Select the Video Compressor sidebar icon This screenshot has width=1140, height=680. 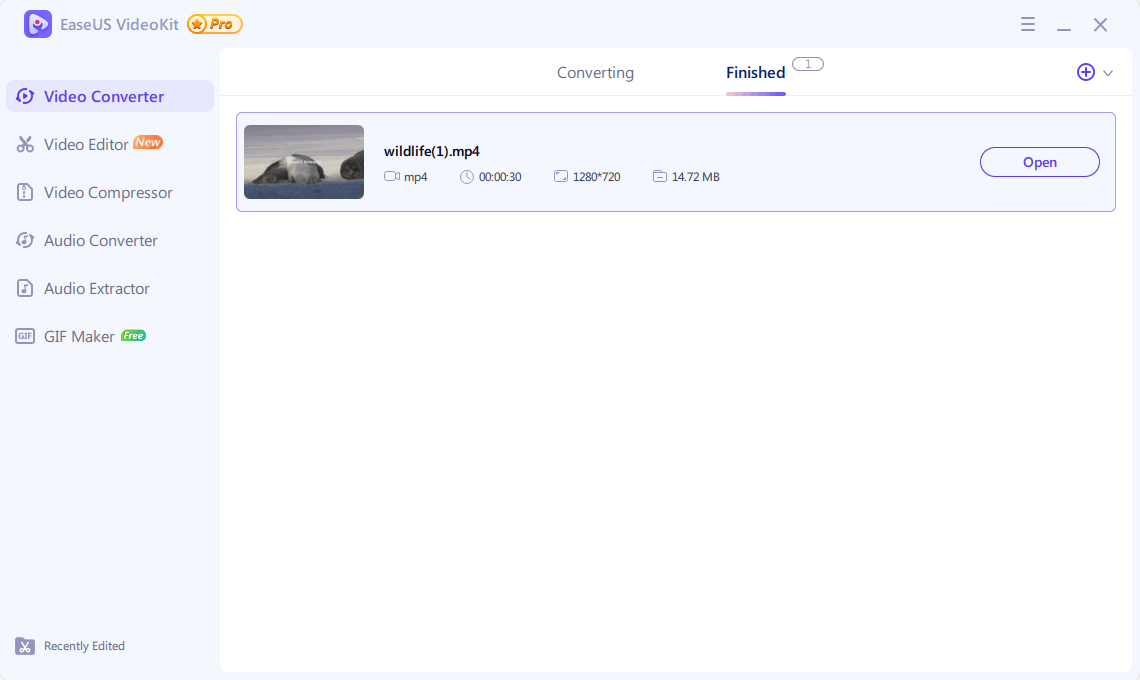coord(25,193)
